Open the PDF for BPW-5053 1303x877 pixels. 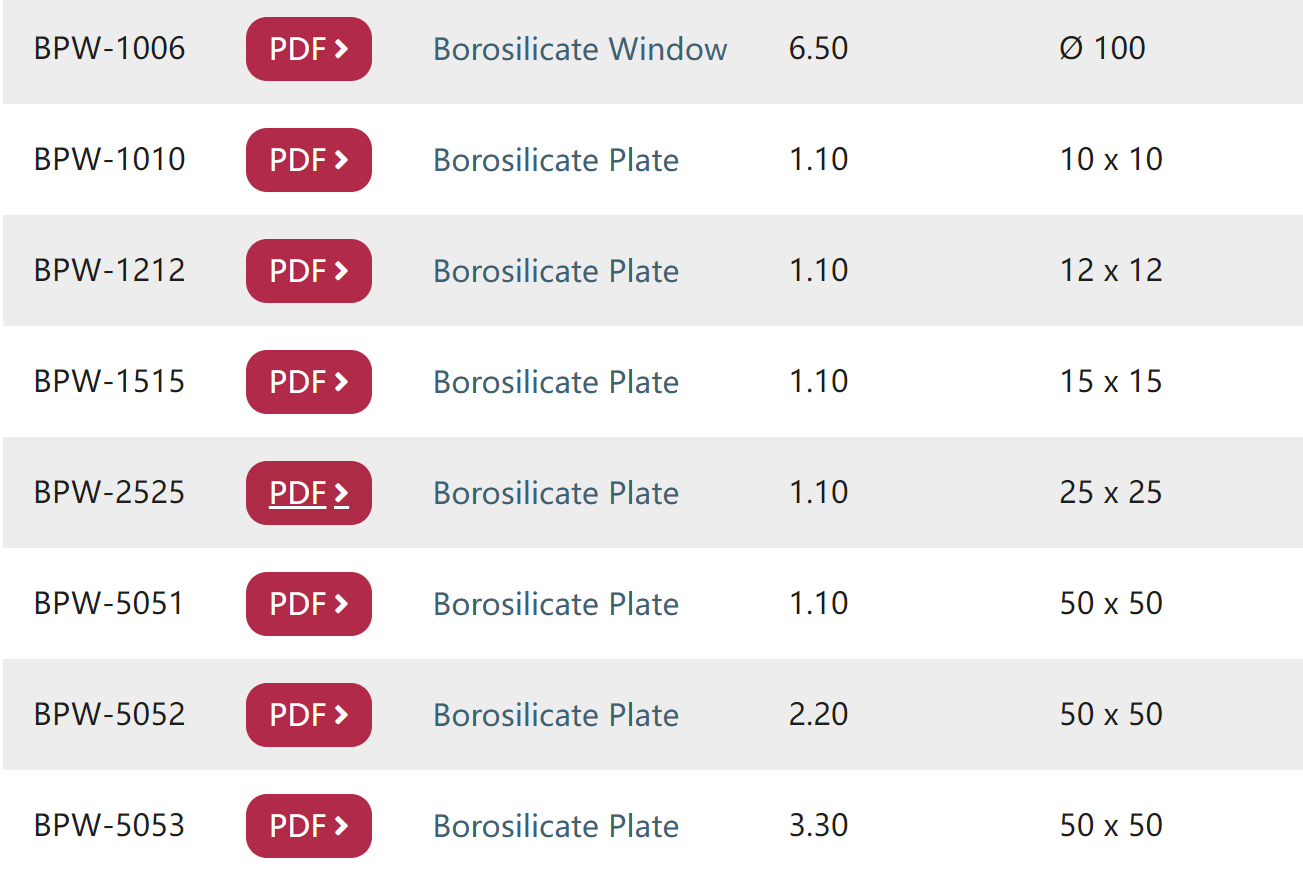point(309,826)
